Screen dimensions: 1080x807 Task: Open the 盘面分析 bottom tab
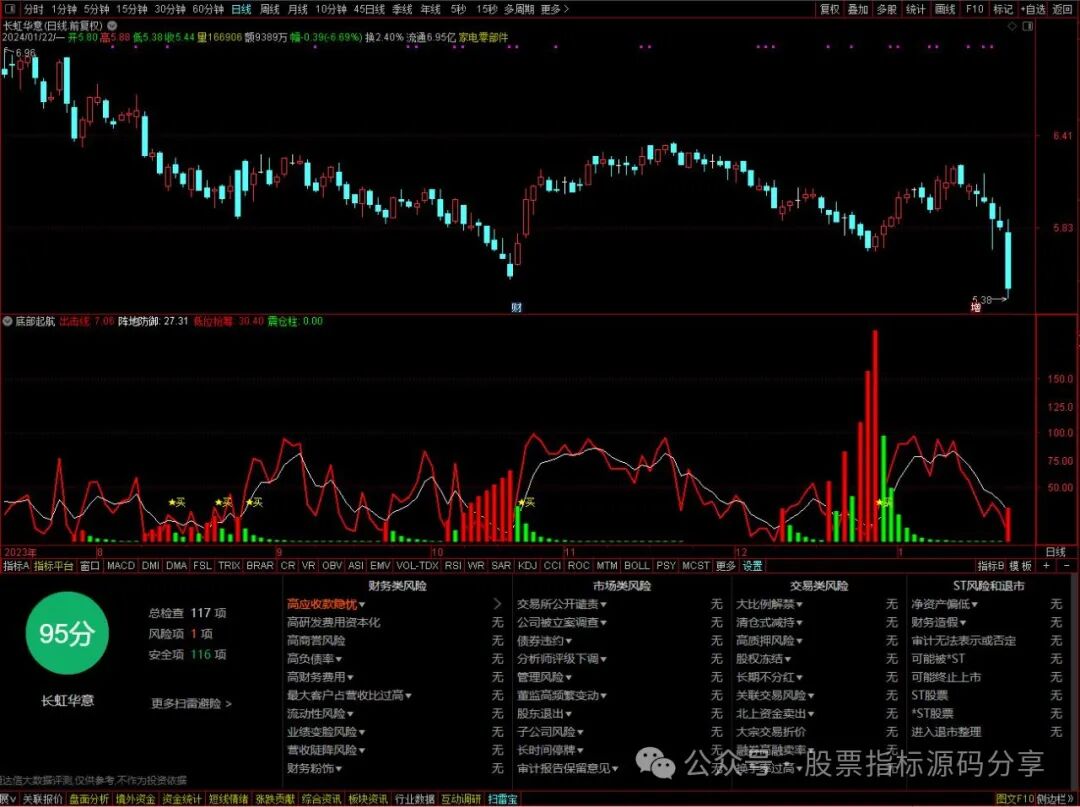point(89,799)
